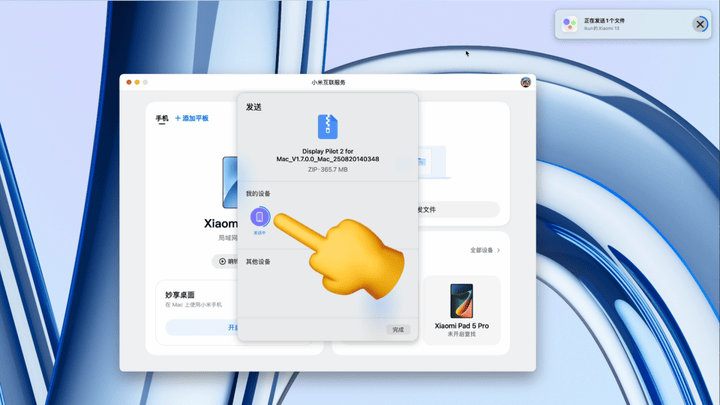The image size is (720, 405).
Task: Click the 妙享桌面 card title
Action: coord(180,295)
